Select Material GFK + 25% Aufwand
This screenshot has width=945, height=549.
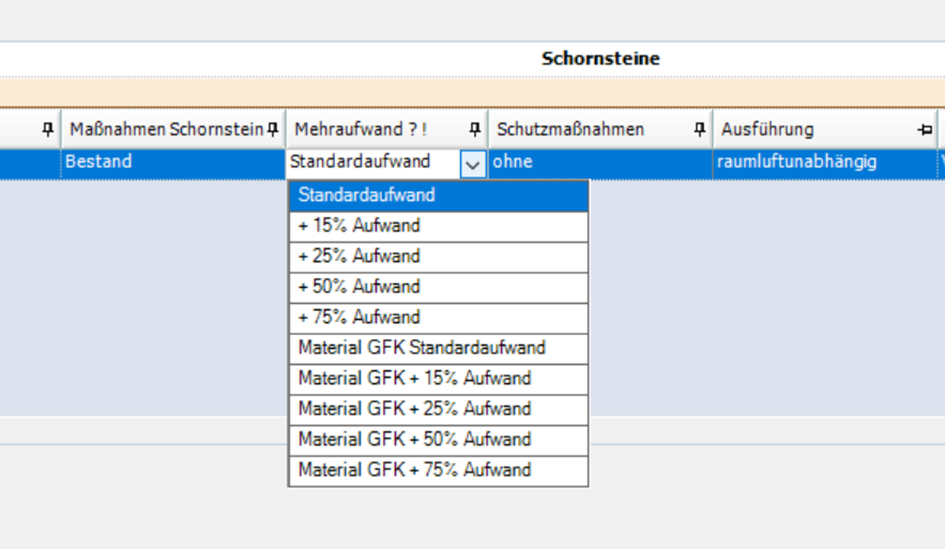439,410
